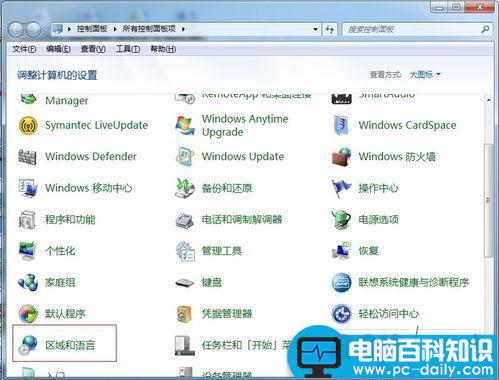Click the 恢复 text label

[x=369, y=251]
